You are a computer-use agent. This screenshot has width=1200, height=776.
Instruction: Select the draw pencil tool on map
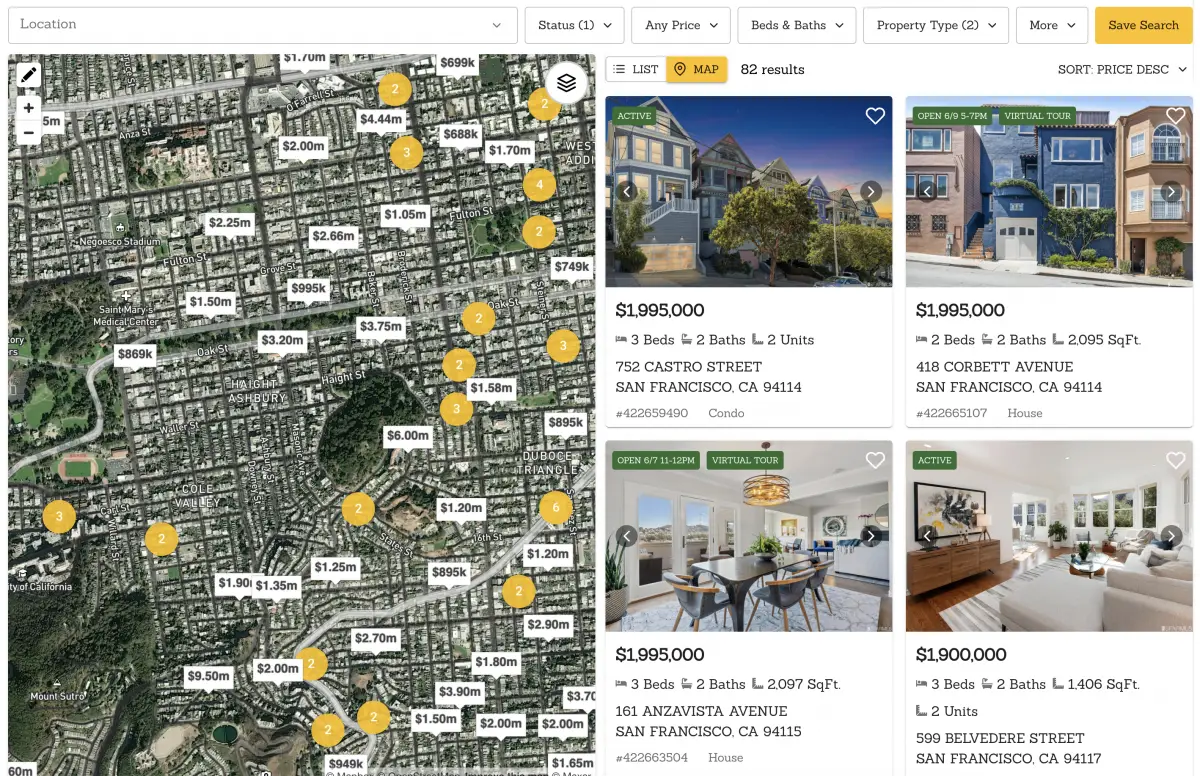click(x=29, y=75)
